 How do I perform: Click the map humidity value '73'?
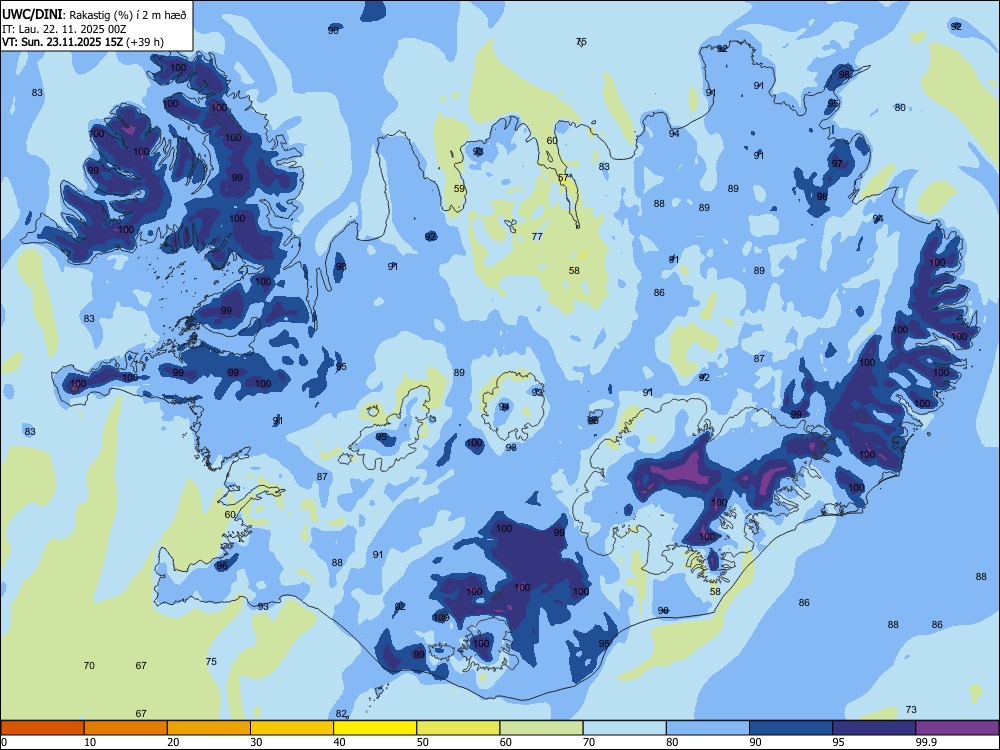click(911, 709)
